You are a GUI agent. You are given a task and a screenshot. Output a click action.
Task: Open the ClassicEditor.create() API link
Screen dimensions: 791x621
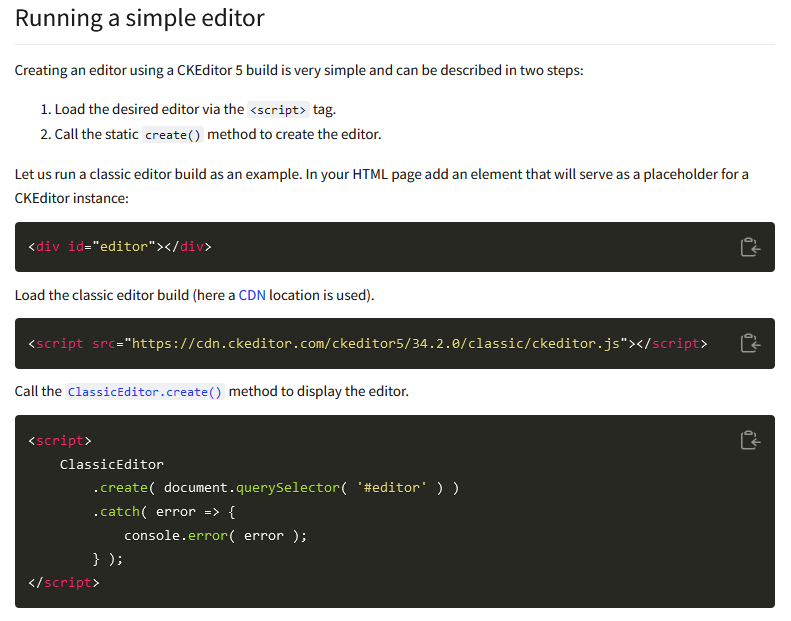click(x=145, y=392)
